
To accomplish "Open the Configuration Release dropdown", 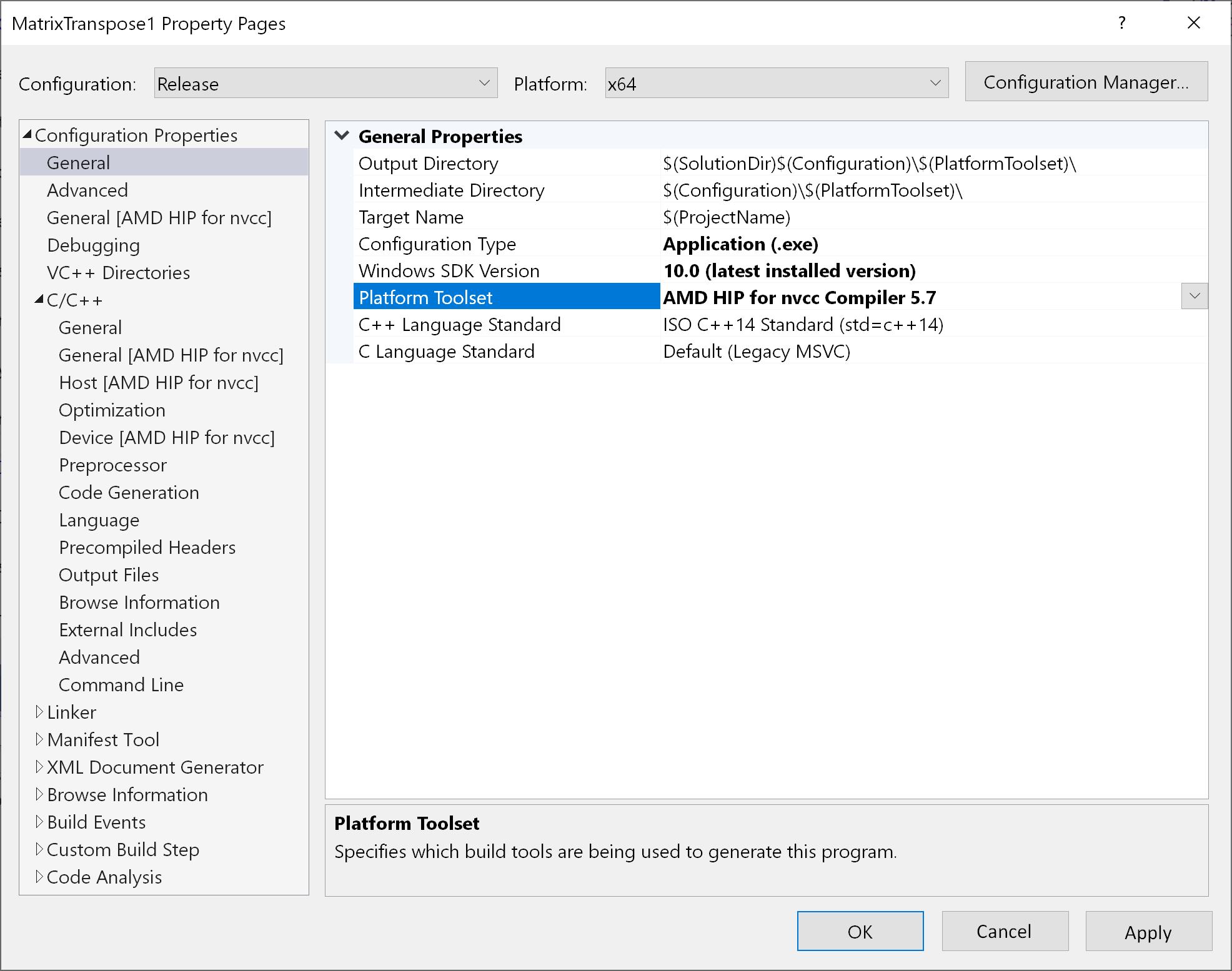I will [325, 83].
